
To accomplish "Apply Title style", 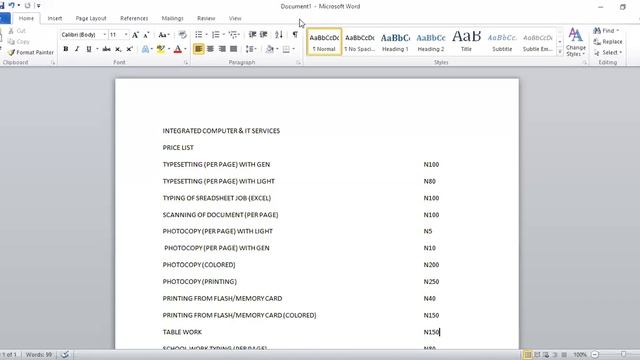I will click(466, 42).
